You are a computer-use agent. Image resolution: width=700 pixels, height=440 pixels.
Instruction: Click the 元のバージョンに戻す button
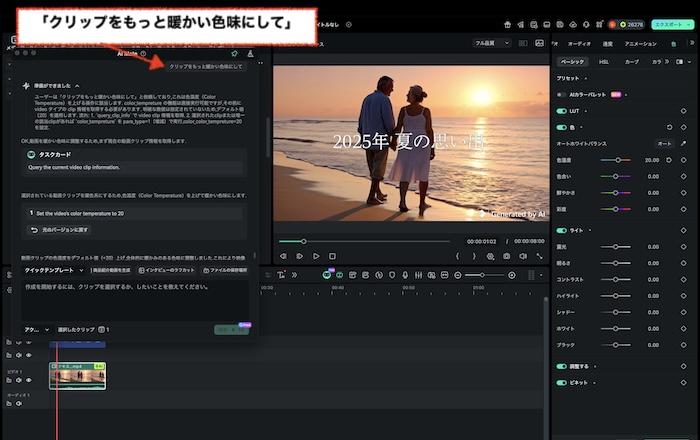coord(59,230)
